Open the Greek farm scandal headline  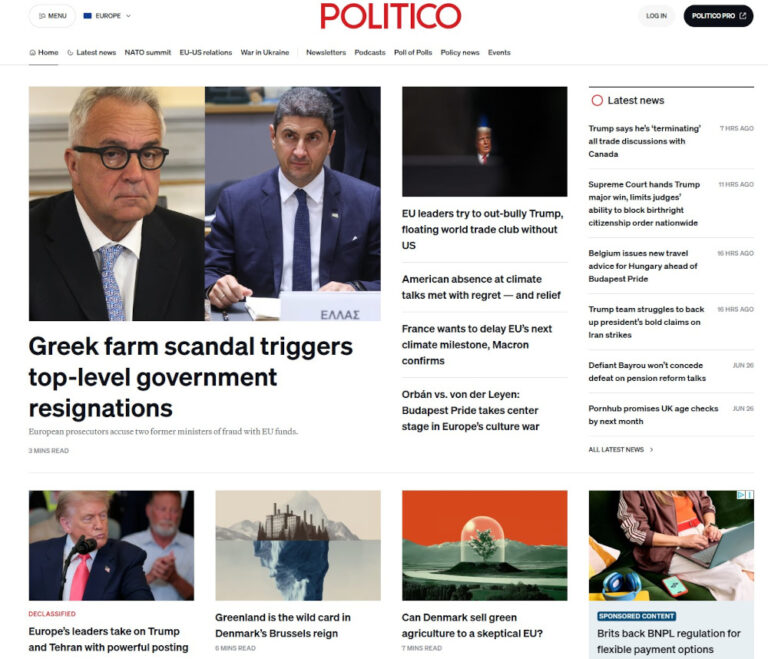[x=191, y=377]
